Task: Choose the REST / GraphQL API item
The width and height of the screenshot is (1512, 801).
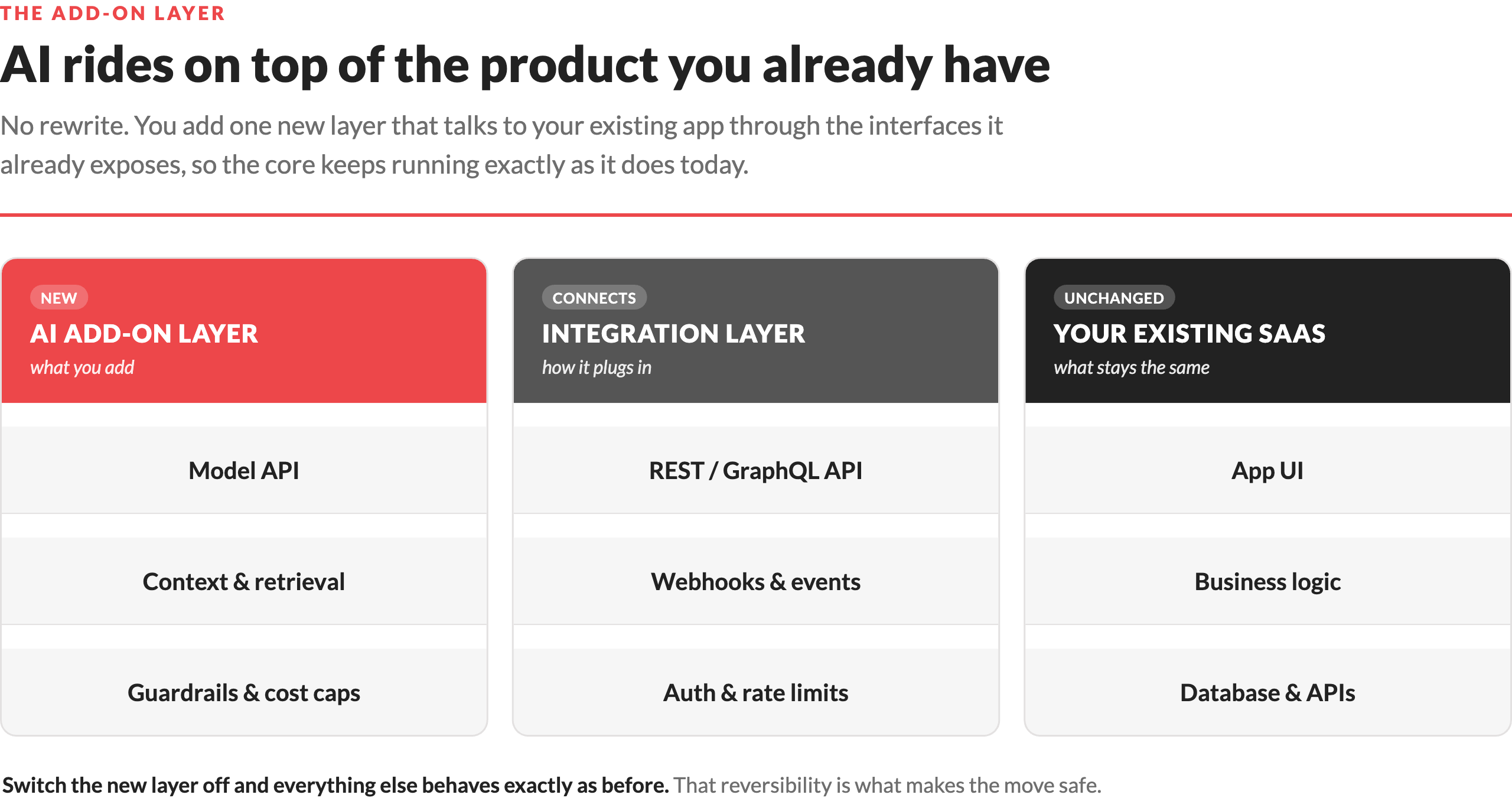Action: coord(756,470)
